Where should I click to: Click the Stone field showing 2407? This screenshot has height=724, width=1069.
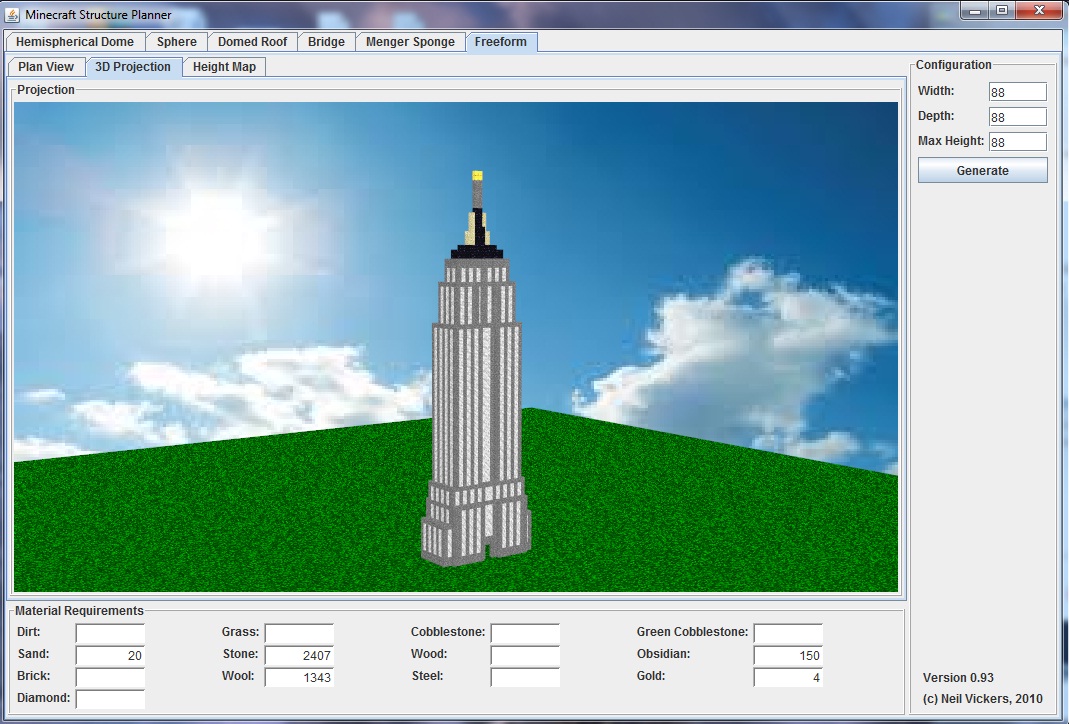[299, 655]
